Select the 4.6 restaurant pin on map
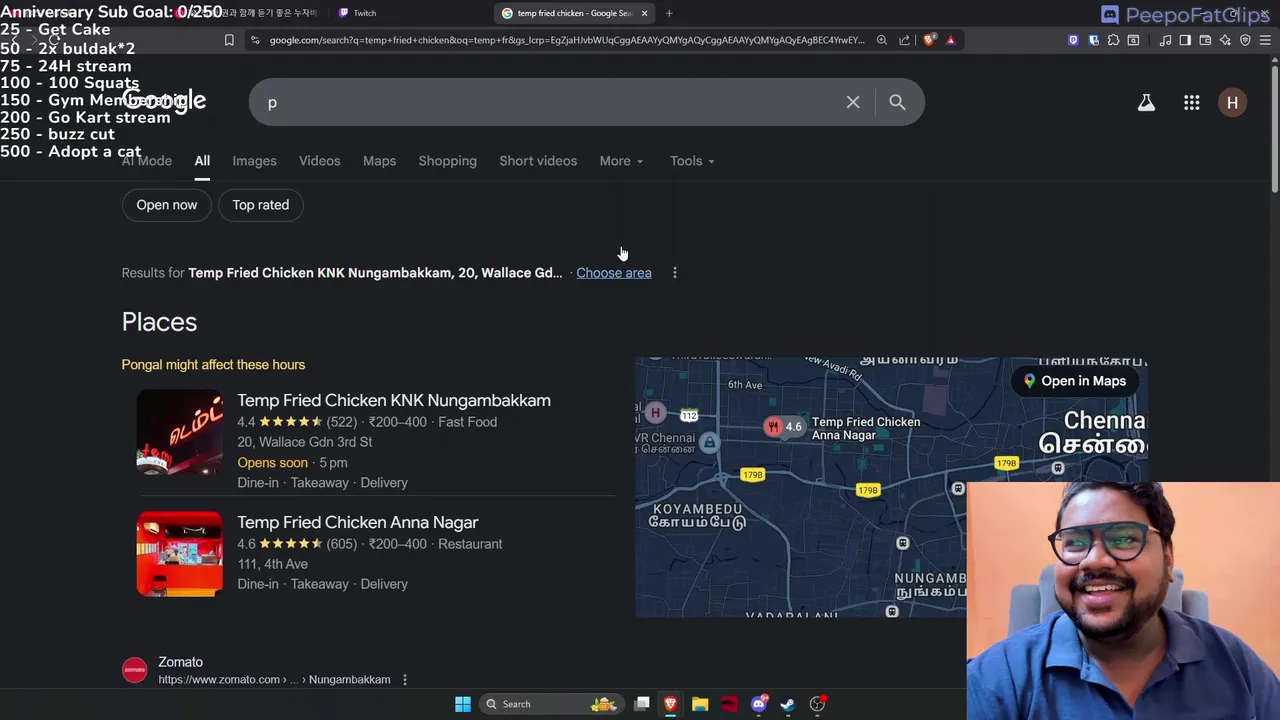The image size is (1280, 720). coord(783,427)
